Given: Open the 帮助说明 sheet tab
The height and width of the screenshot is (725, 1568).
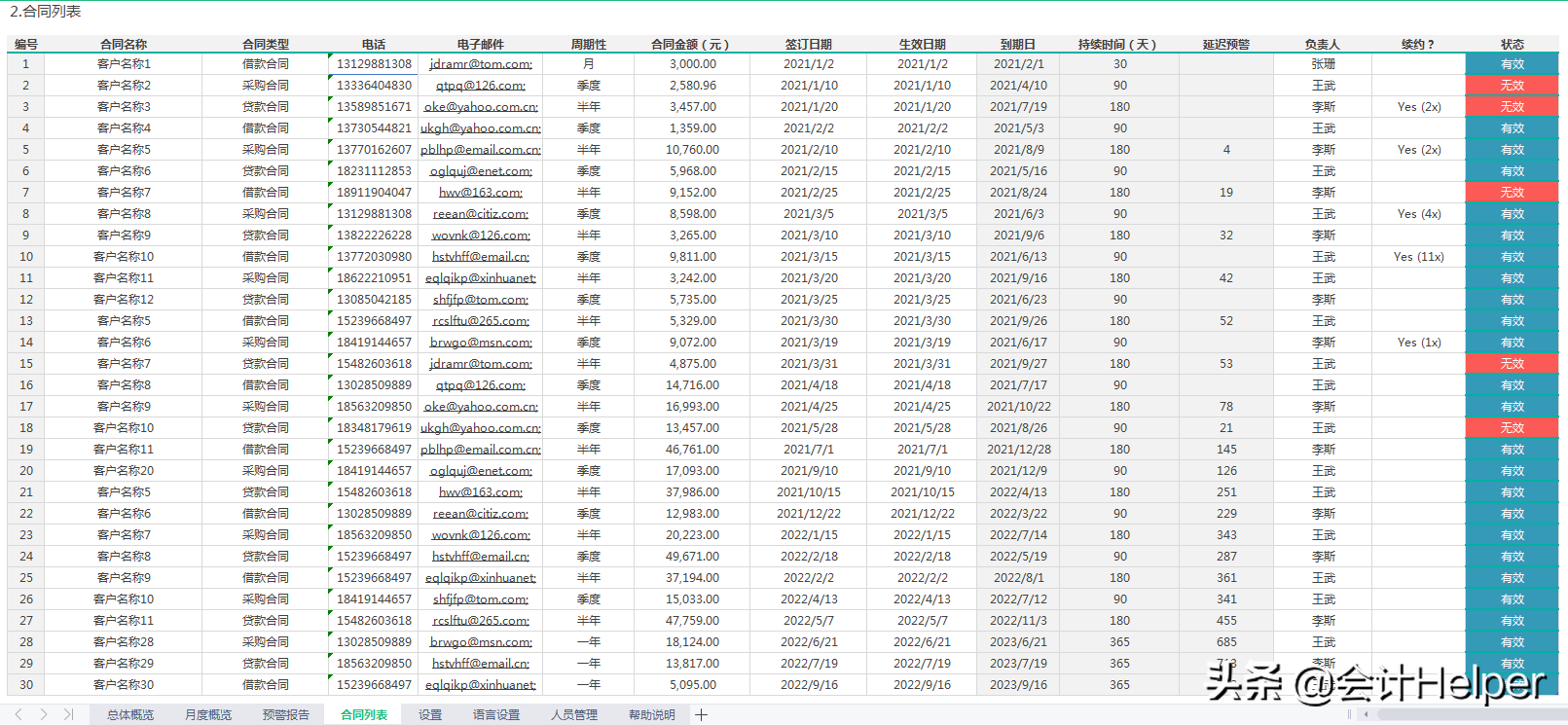Looking at the screenshot, I should tap(652, 715).
